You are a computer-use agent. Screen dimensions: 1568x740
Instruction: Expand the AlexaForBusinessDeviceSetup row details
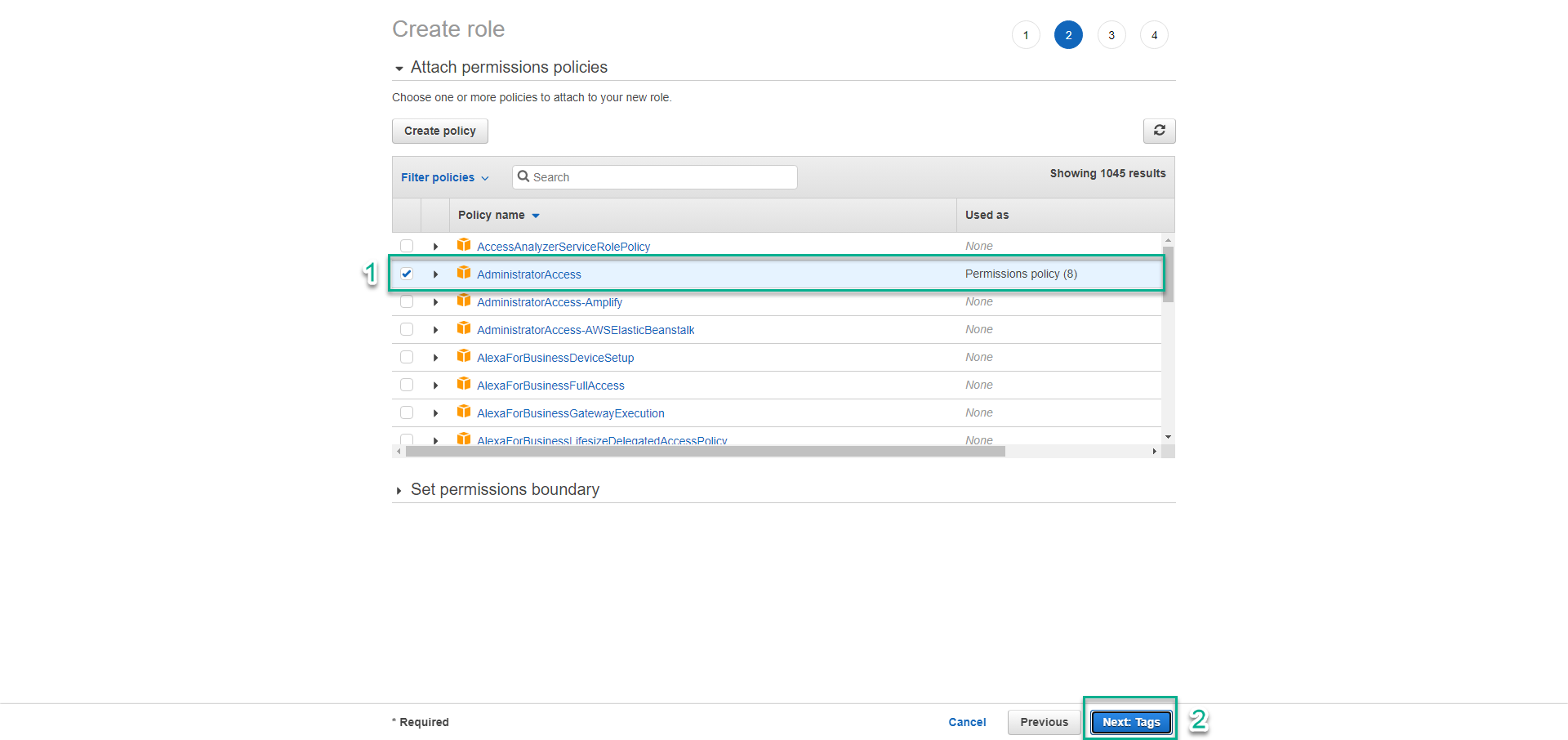pyautogui.click(x=435, y=358)
